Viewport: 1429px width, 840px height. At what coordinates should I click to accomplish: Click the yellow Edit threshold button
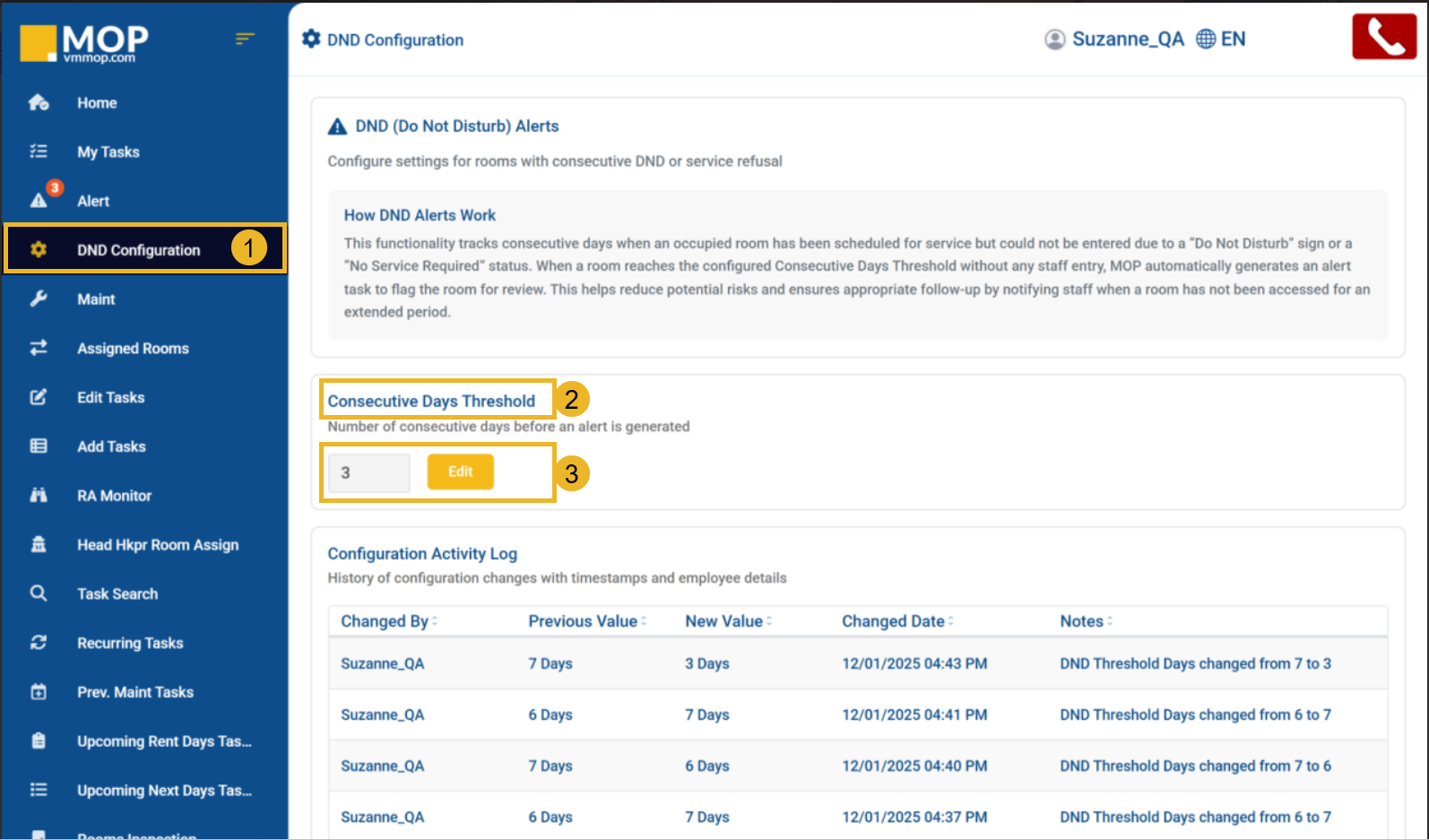(460, 472)
